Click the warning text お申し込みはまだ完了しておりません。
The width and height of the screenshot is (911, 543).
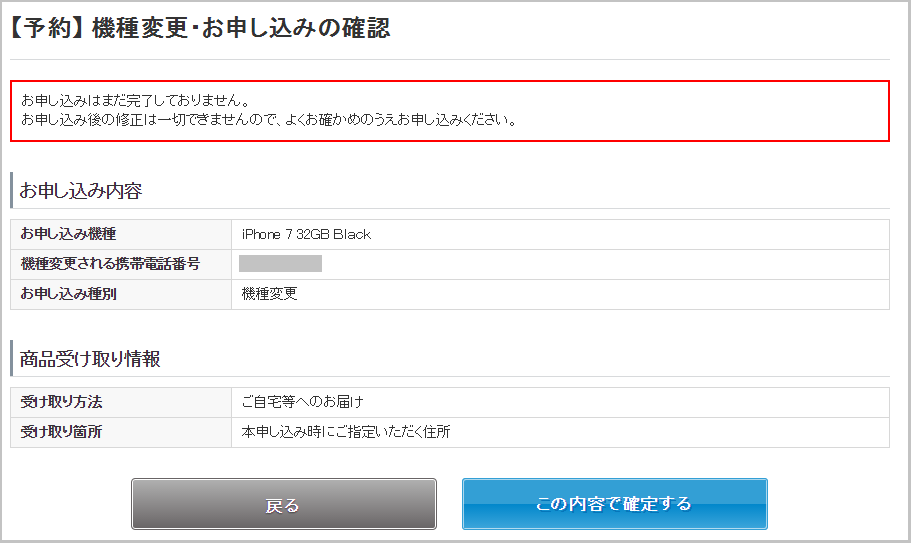[x=137, y=100]
